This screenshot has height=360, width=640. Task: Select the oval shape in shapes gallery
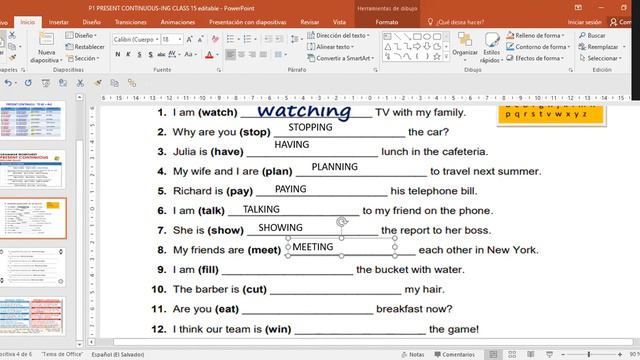tap(427, 37)
